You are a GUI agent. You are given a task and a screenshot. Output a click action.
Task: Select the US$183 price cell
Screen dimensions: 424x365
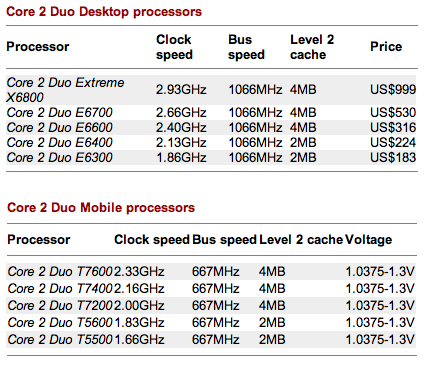(x=393, y=157)
